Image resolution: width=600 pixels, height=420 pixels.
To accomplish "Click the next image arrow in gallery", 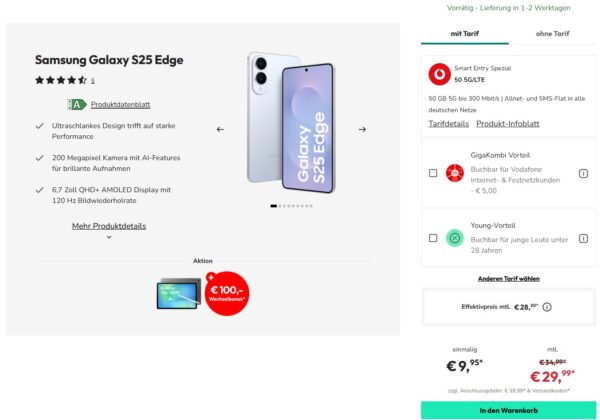I will (362, 130).
